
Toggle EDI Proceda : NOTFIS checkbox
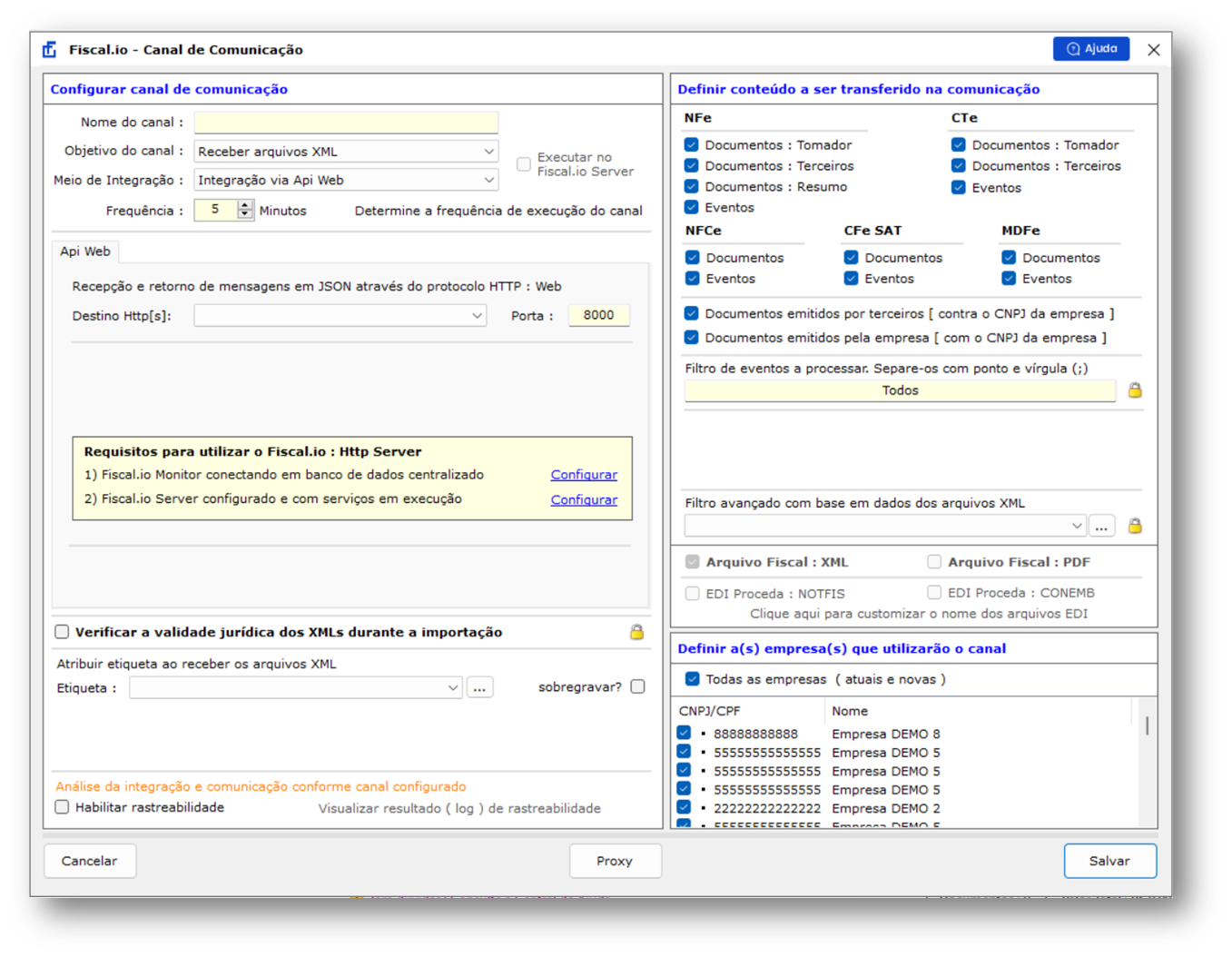(692, 593)
